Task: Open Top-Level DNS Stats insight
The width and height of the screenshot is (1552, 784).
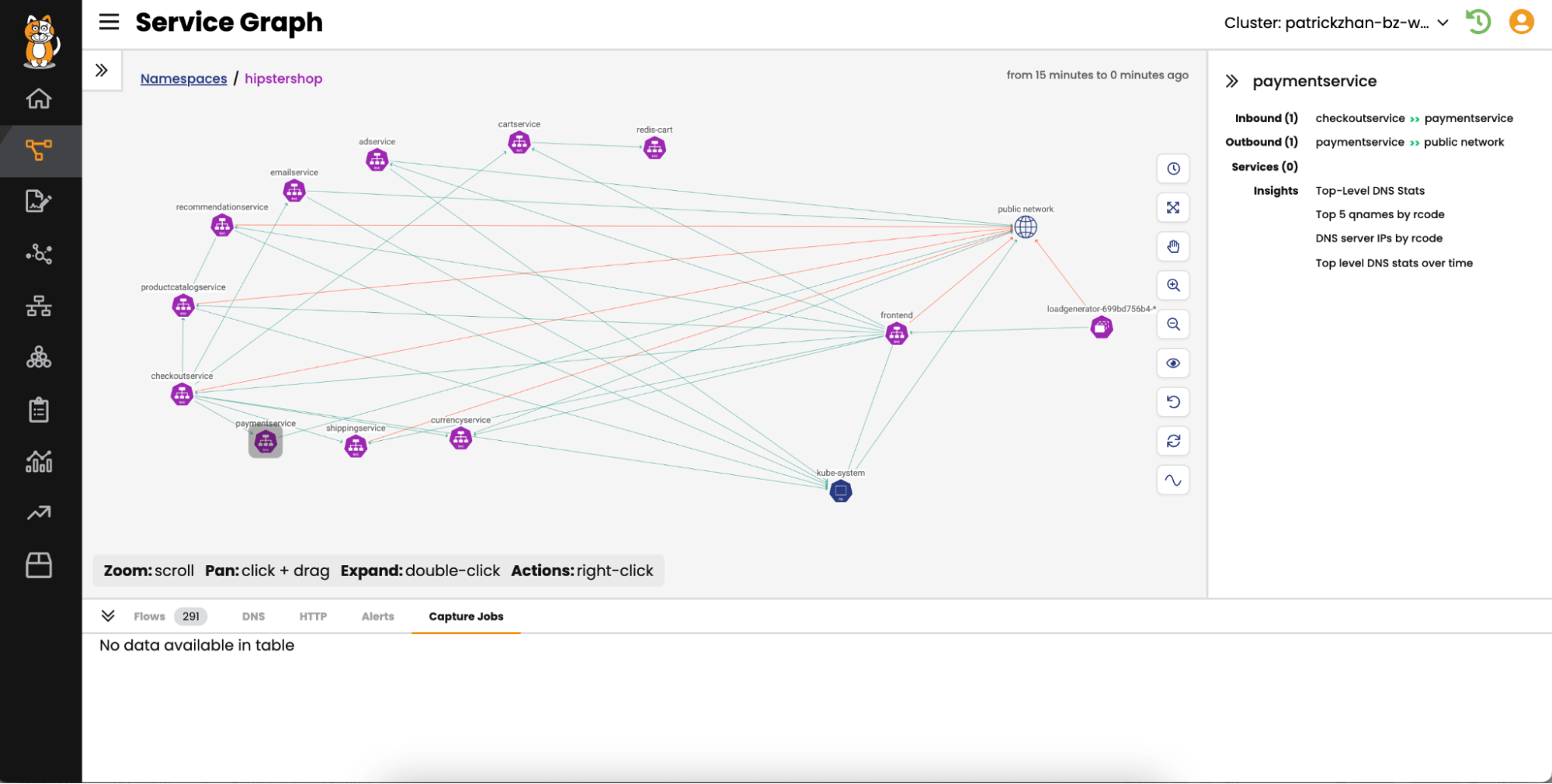Action: (1370, 191)
